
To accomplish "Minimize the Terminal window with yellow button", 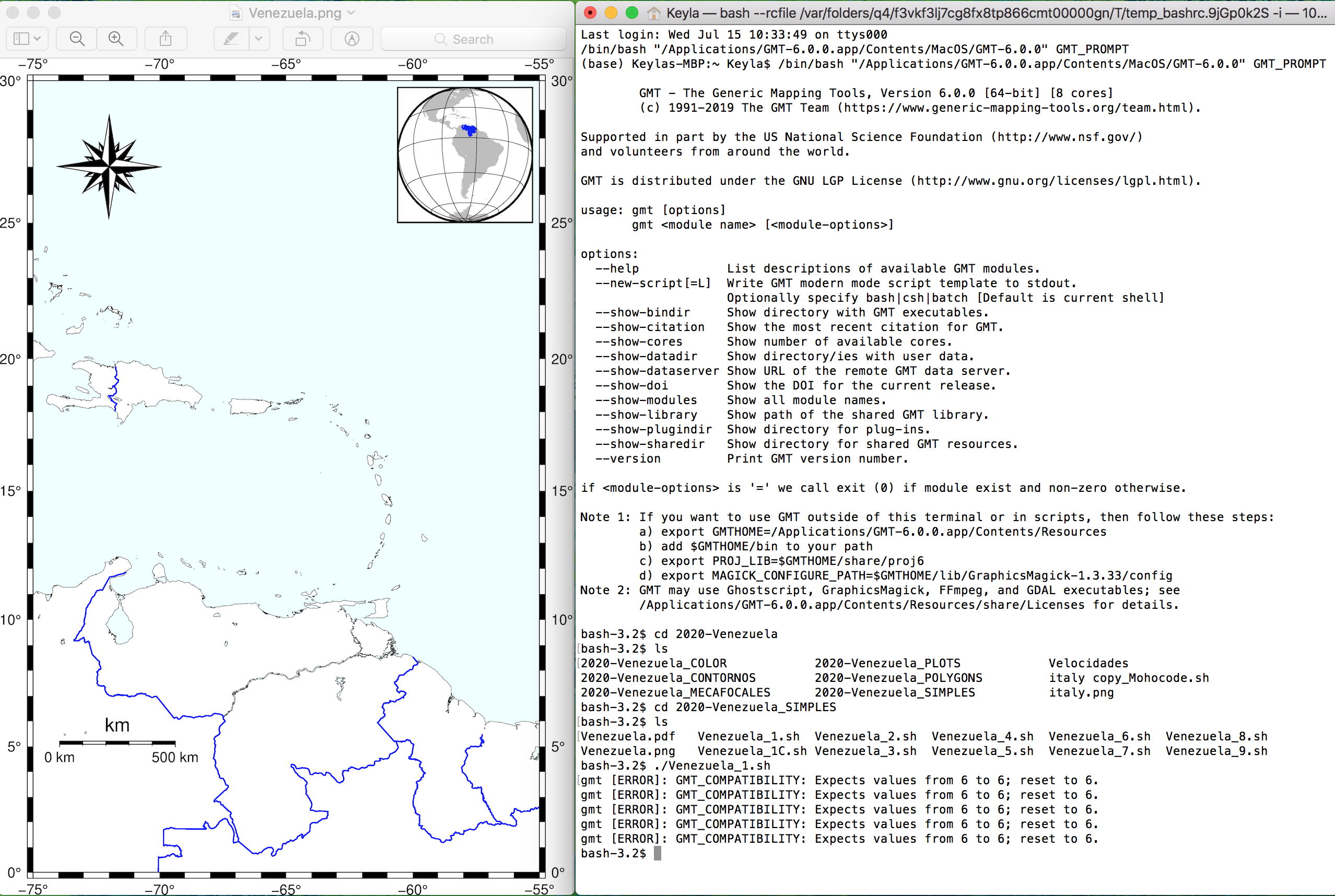I will tap(611, 13).
